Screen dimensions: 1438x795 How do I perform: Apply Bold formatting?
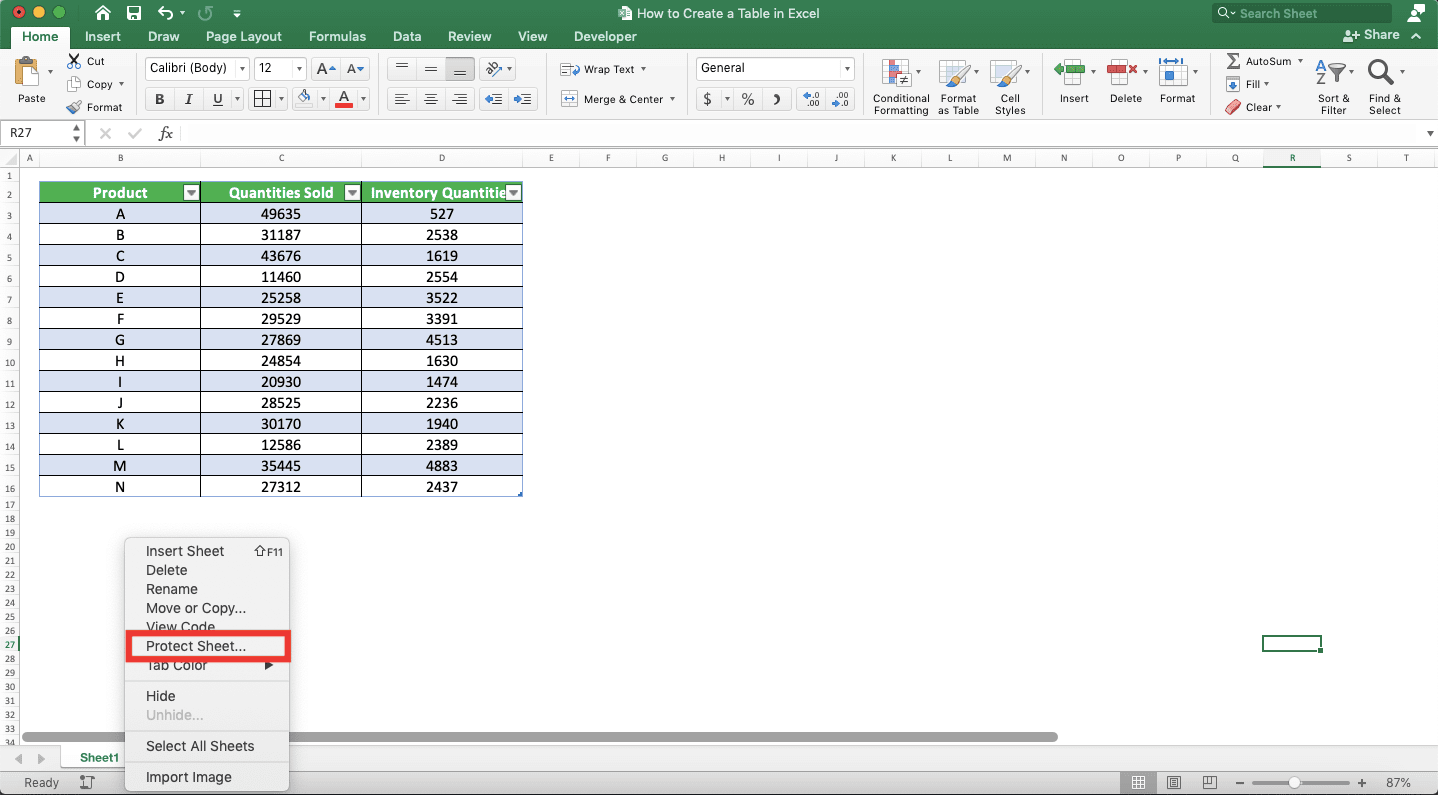click(x=159, y=99)
